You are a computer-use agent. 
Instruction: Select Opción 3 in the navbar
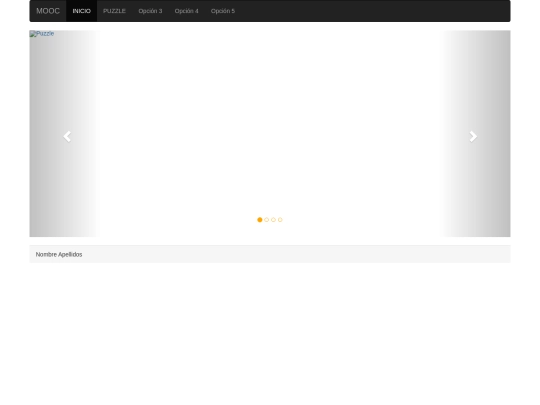(x=150, y=11)
